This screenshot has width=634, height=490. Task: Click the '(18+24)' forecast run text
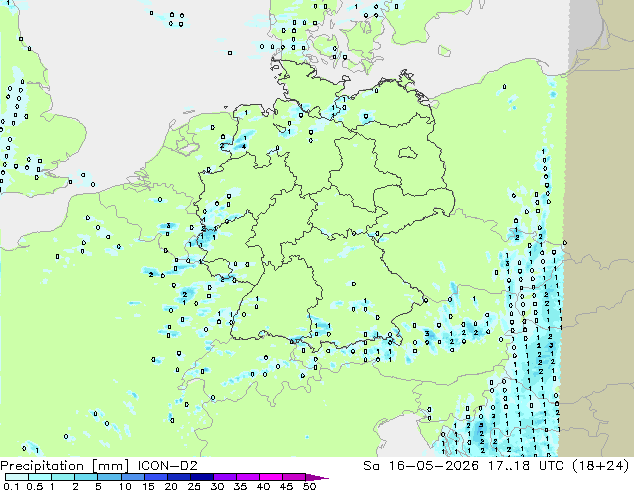[x=601, y=466]
